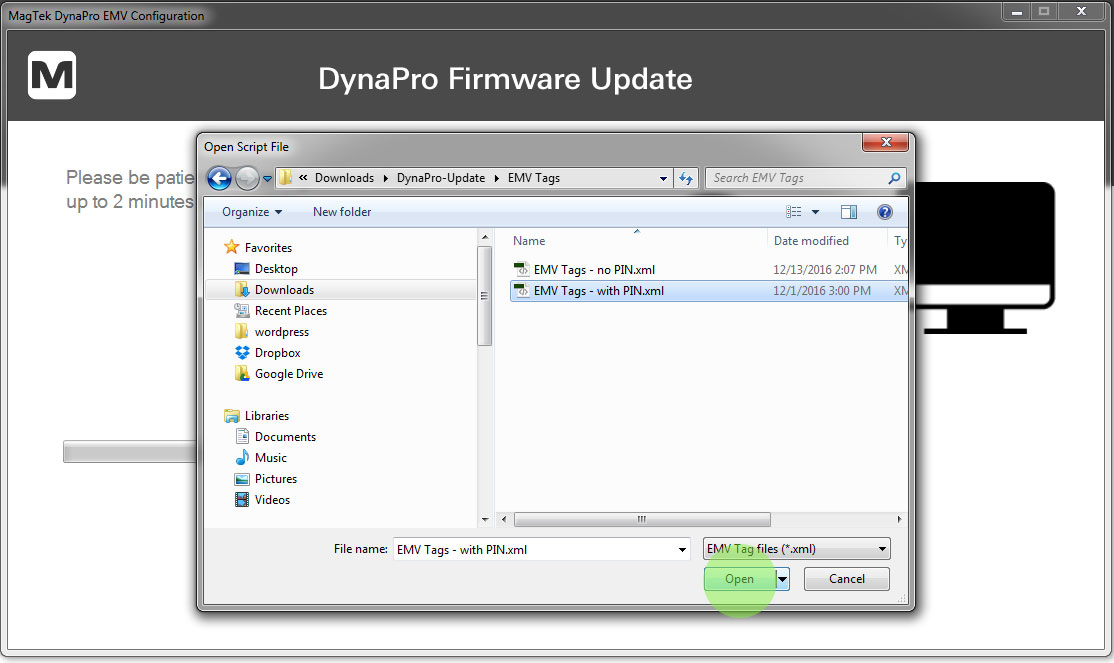Viewport: 1114px width, 663px height.
Task: Select Favorites in navigation pane
Action: click(268, 247)
